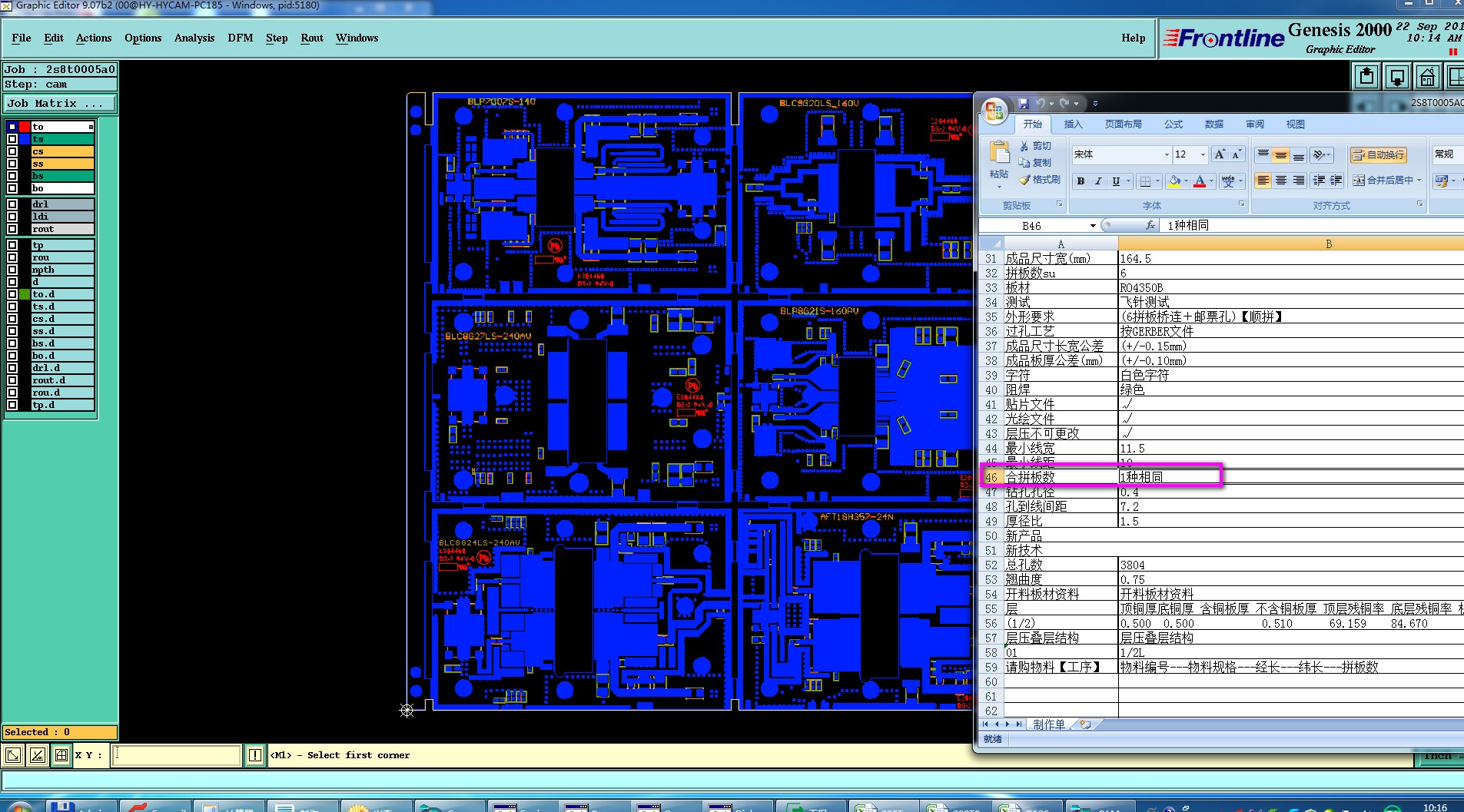Viewport: 1464px width, 812px height.
Task: Click the 制作单 sheet tab
Action: [1049, 724]
